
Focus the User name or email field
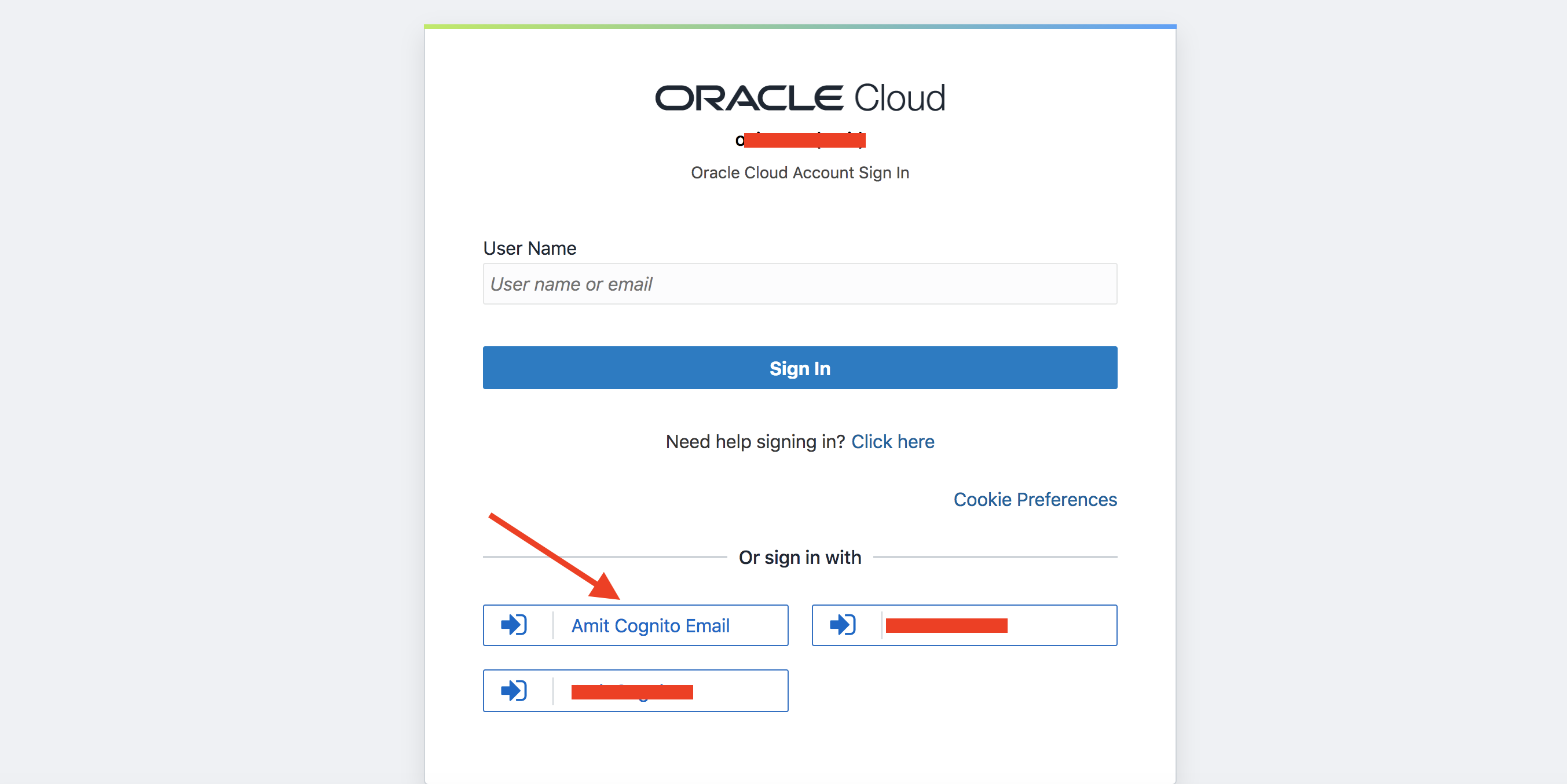[799, 284]
